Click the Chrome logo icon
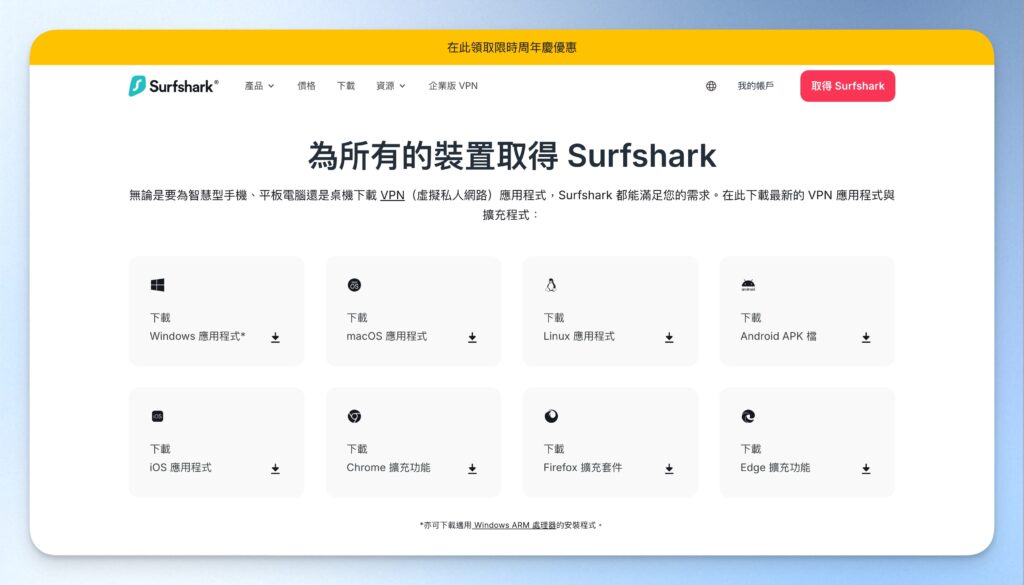The height and width of the screenshot is (585, 1024). [354, 416]
